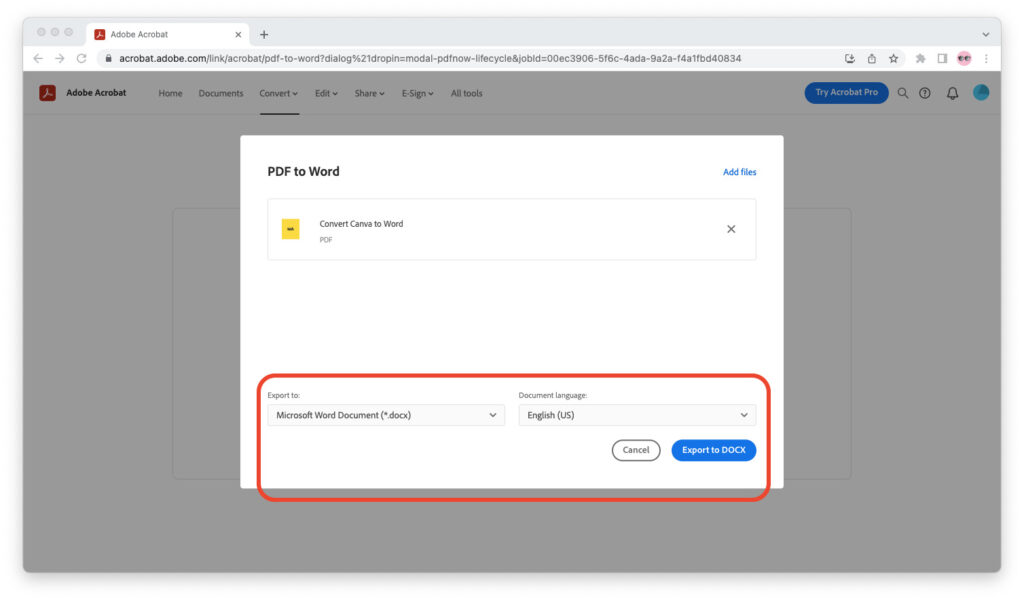
Task: Reload the page with refresh icon
Action: (x=82, y=58)
